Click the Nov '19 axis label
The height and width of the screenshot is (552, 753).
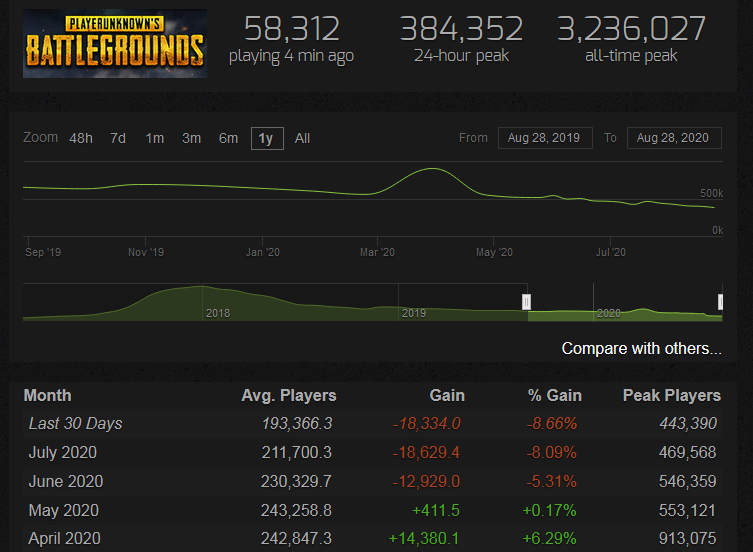146,252
